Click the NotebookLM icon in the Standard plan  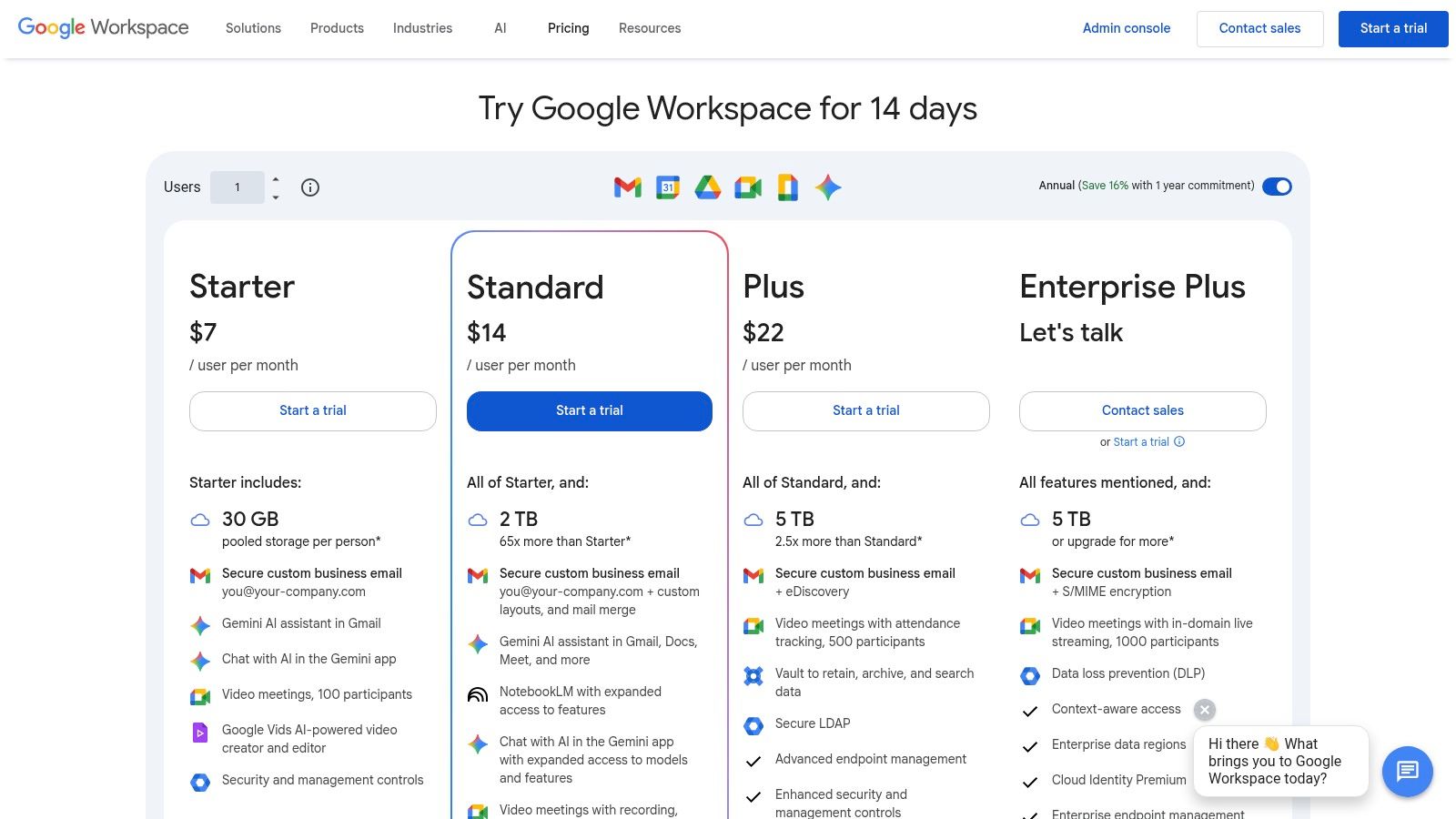point(477,694)
